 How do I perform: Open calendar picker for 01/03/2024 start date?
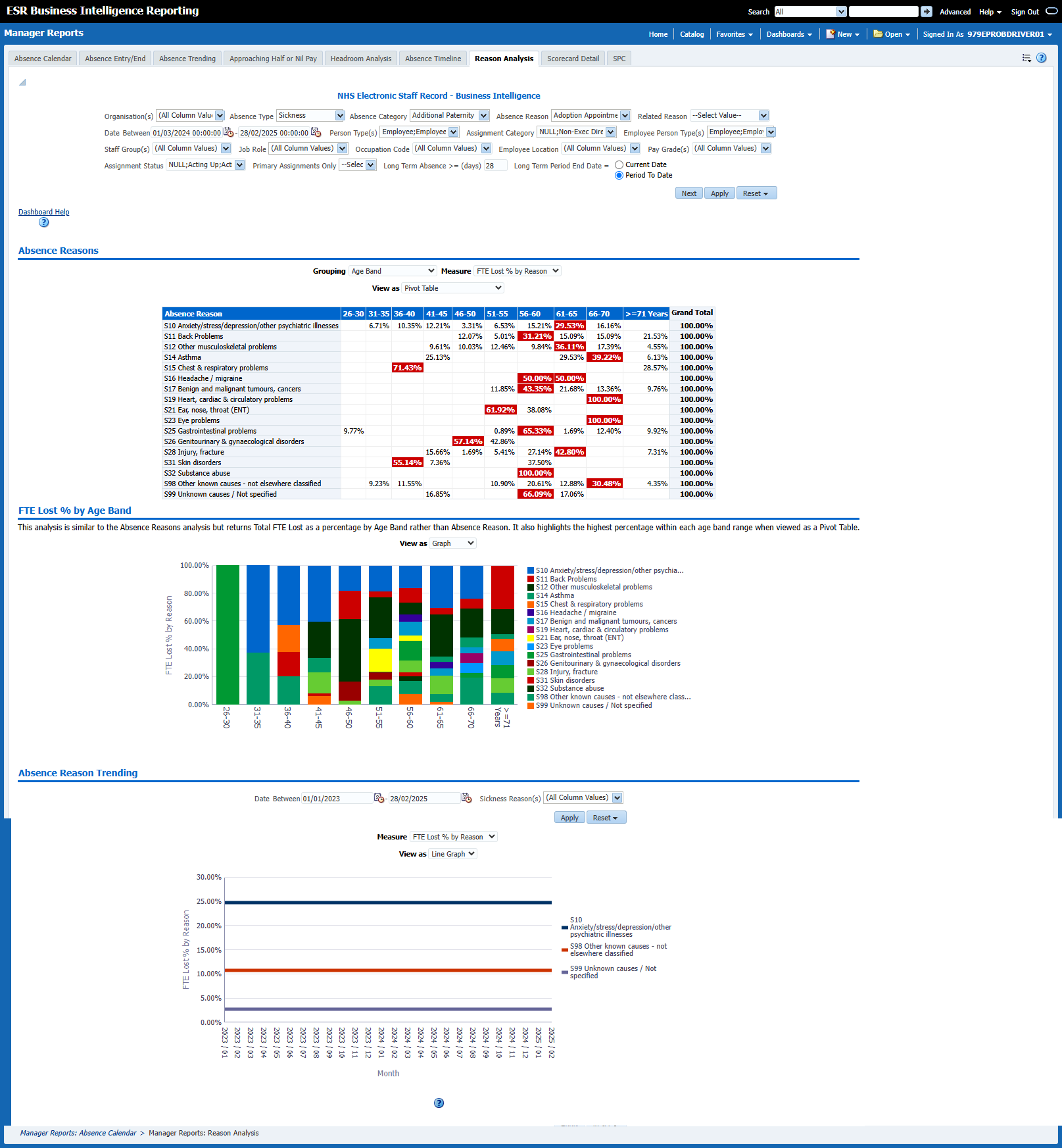coord(228,132)
